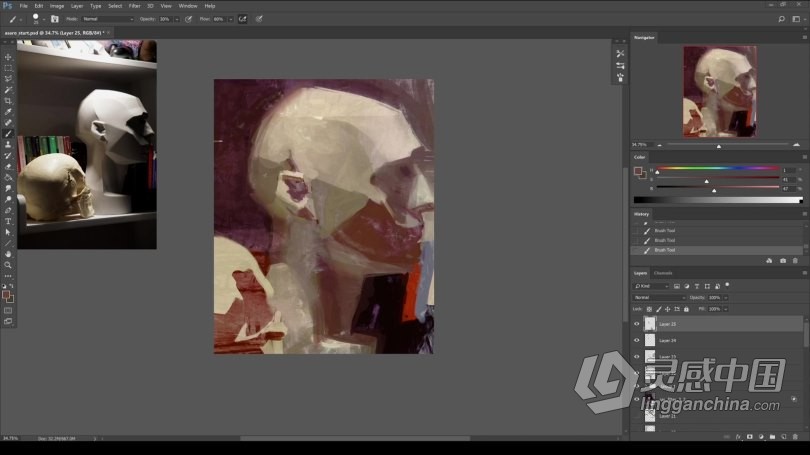810x455 pixels.
Task: Open the Image menu
Action: (57, 6)
